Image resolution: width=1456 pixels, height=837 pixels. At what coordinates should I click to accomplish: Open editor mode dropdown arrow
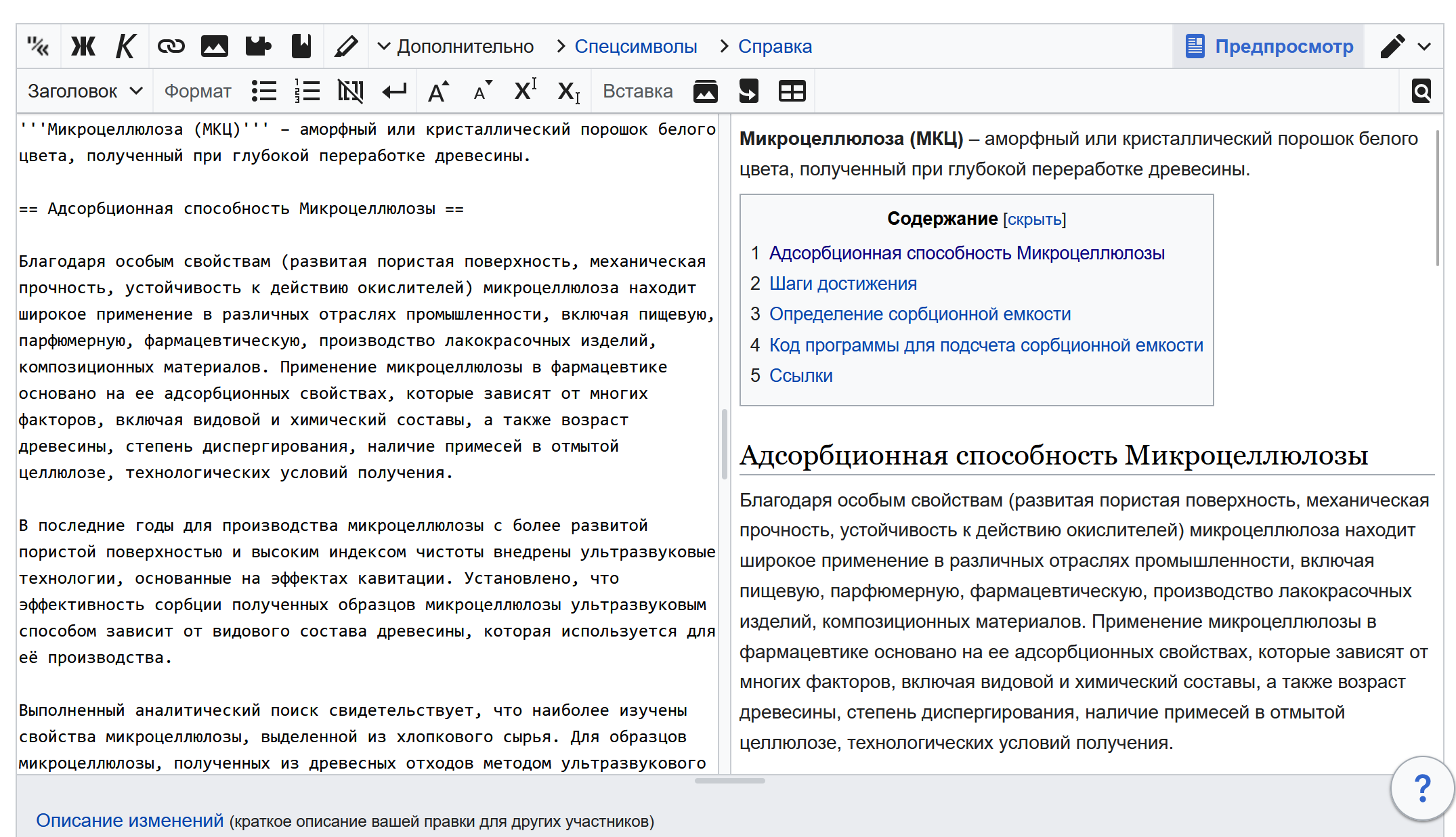coord(1424,46)
